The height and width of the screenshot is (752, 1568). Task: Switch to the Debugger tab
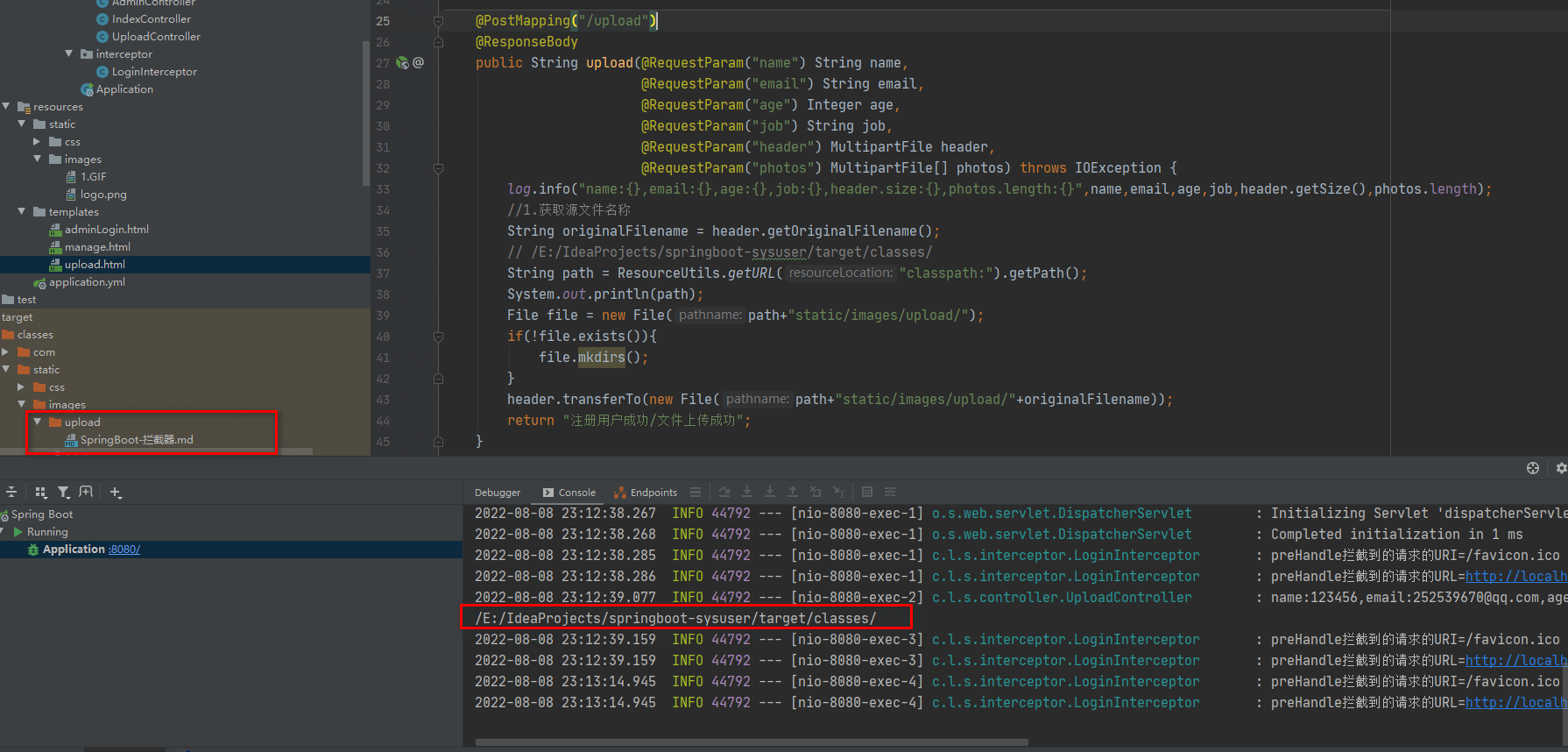pos(498,493)
